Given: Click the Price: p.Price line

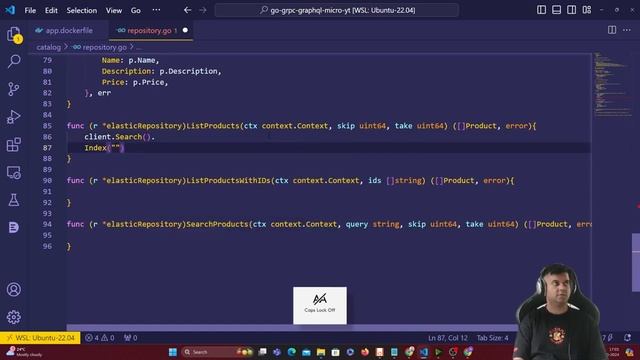Looking at the screenshot, I should tap(135, 82).
